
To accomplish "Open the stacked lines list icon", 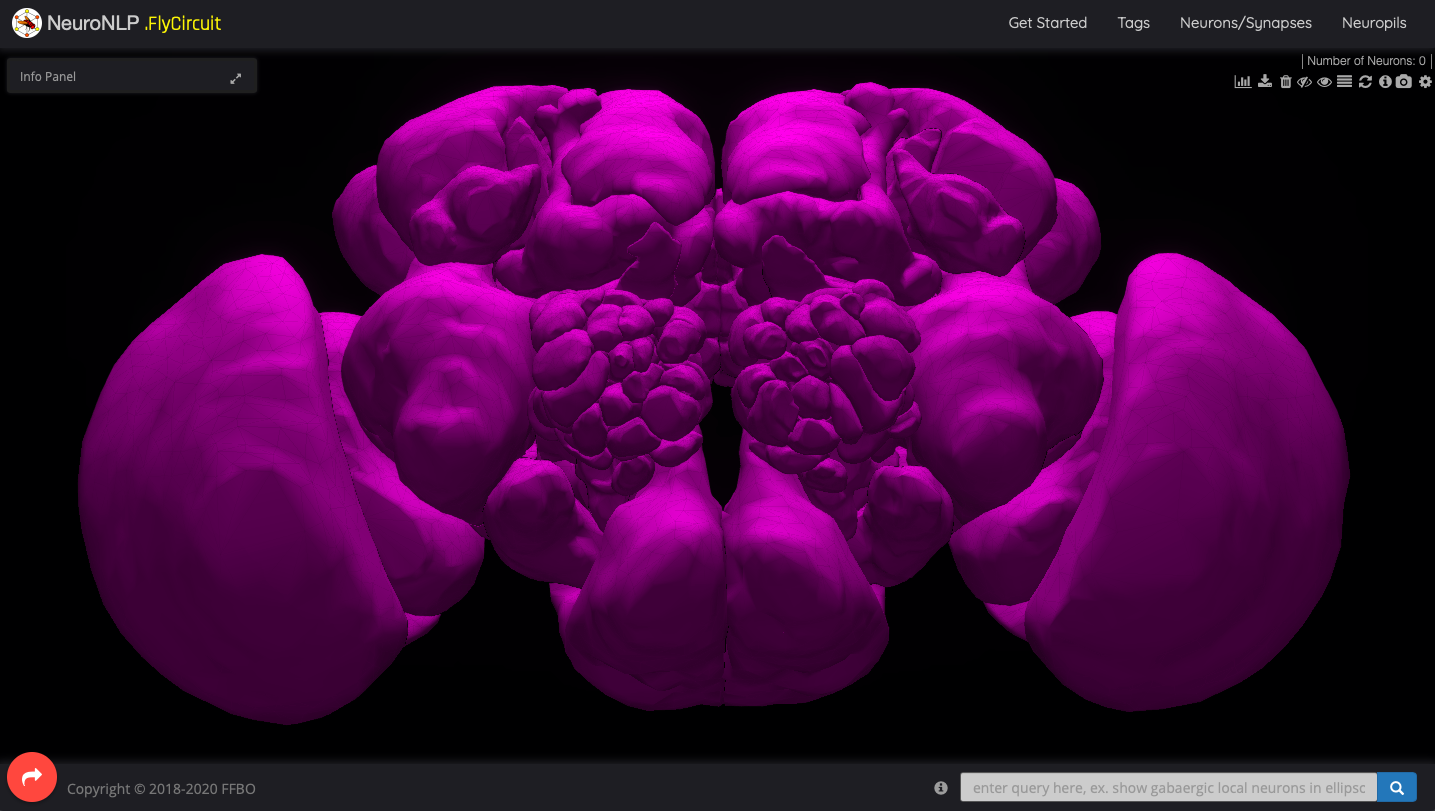I will pyautogui.click(x=1344, y=81).
